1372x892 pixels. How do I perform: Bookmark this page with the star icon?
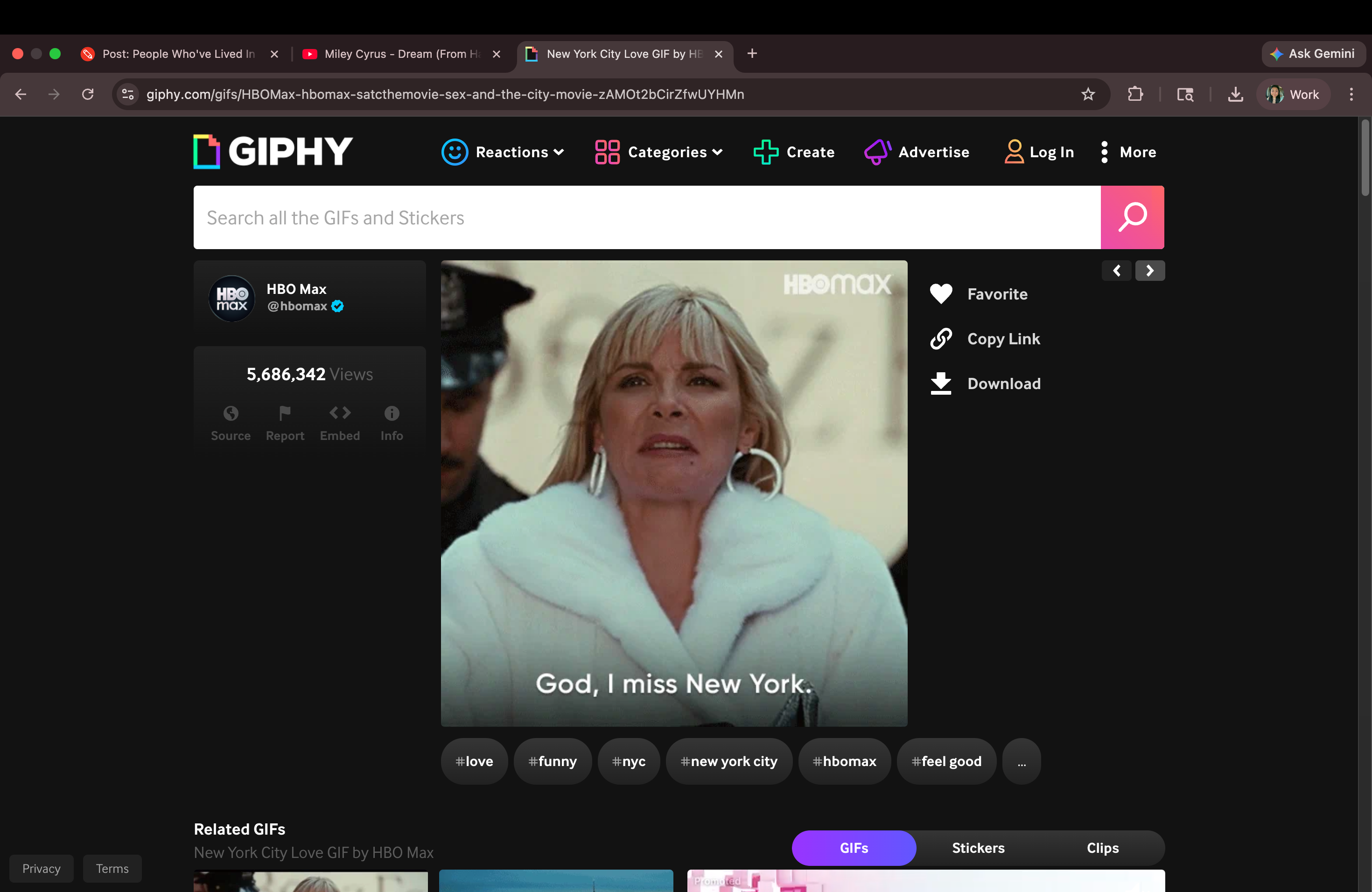pos(1088,94)
